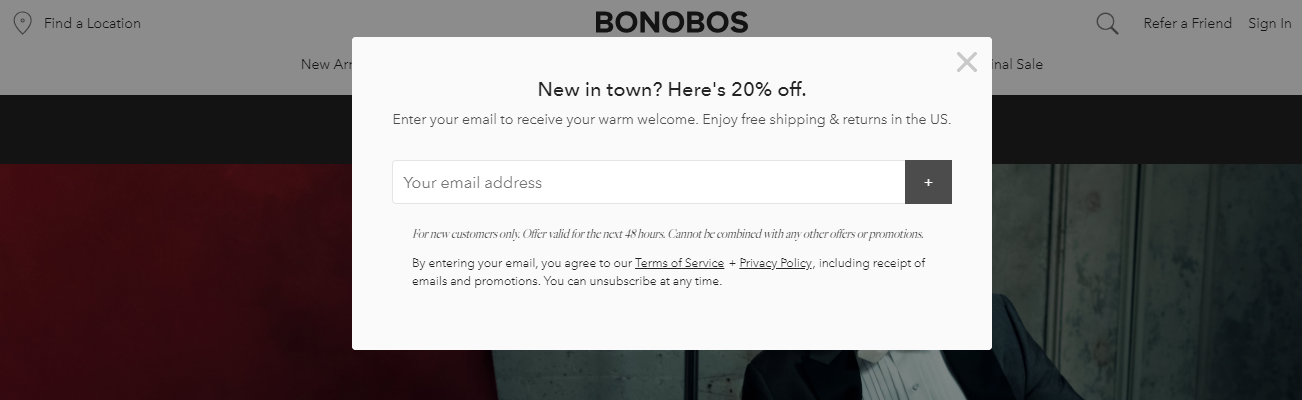Click the 'Enter your email' subheading text
Viewport: 1302px width, 400px height.
(671, 119)
